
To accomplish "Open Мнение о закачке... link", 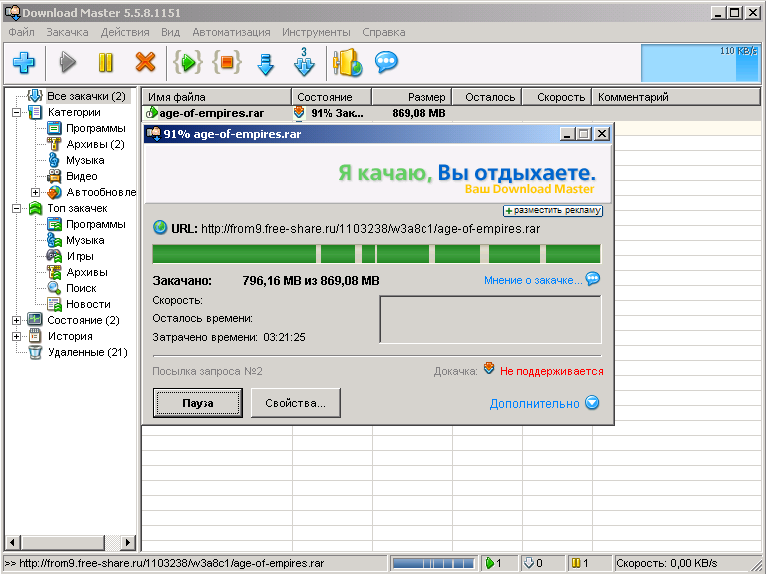I will (533, 280).
